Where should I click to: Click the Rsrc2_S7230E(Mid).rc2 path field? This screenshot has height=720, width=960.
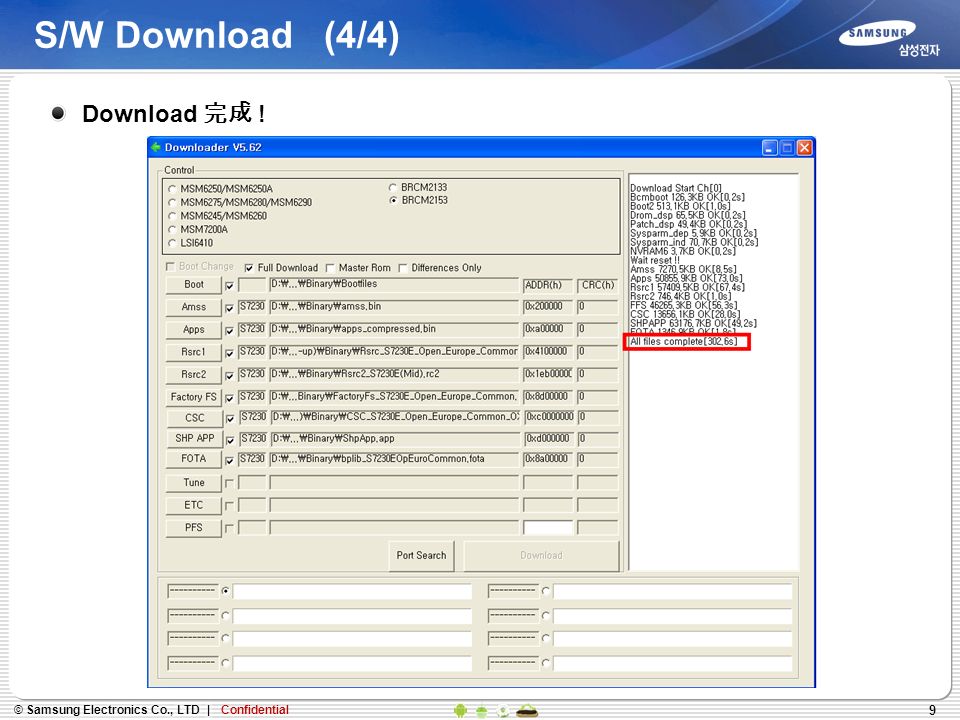click(x=394, y=374)
